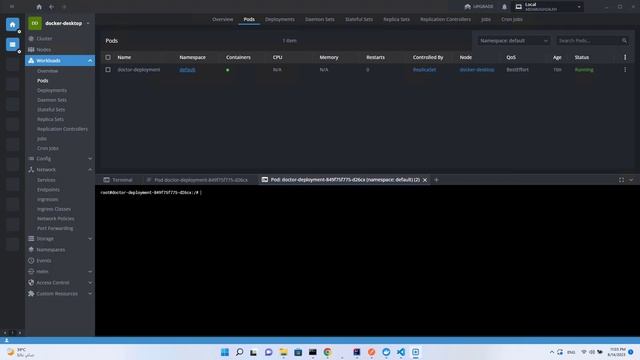
Task: Open Port Forwarding in sidebar
Action: coord(55,229)
